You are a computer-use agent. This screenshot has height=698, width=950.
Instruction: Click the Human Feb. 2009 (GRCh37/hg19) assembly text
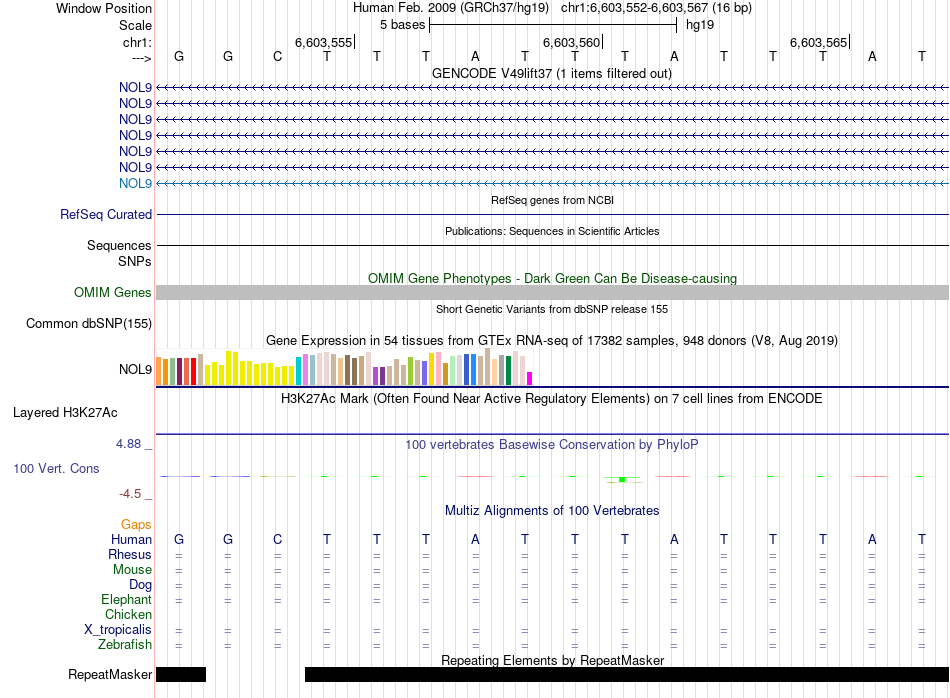pos(451,8)
